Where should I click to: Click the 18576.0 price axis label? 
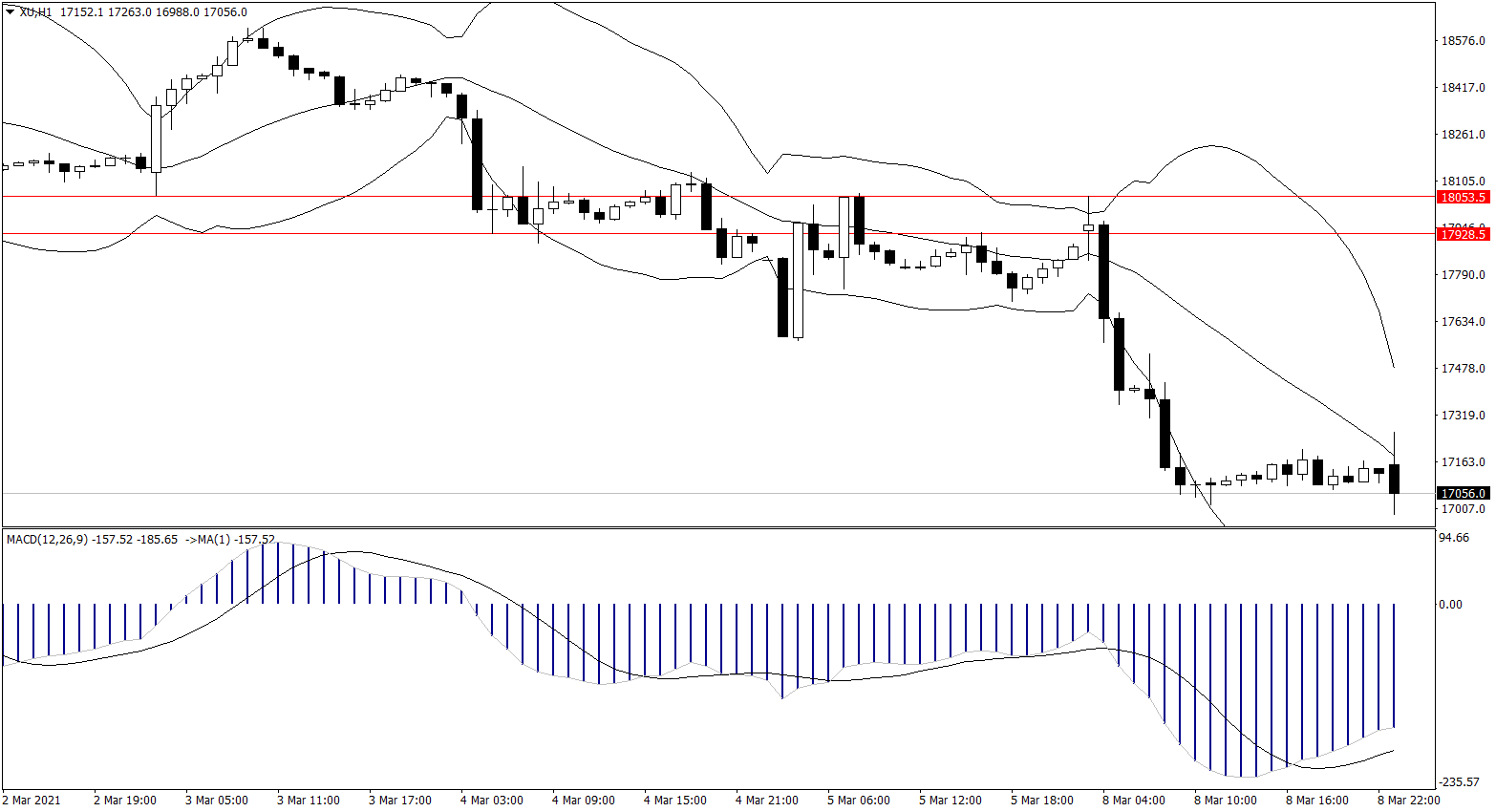[x=1463, y=41]
